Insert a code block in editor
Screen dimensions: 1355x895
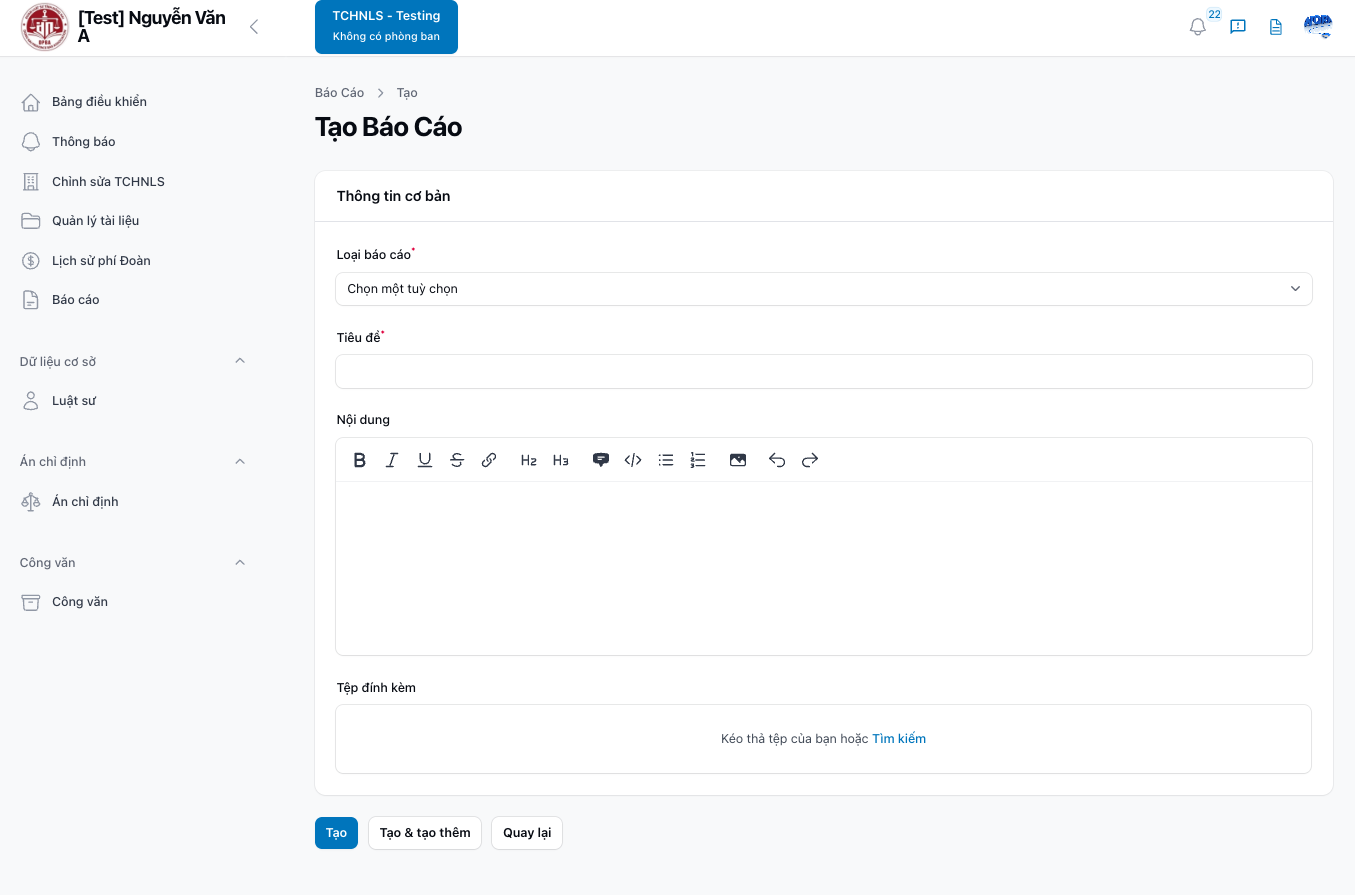[x=633, y=460]
